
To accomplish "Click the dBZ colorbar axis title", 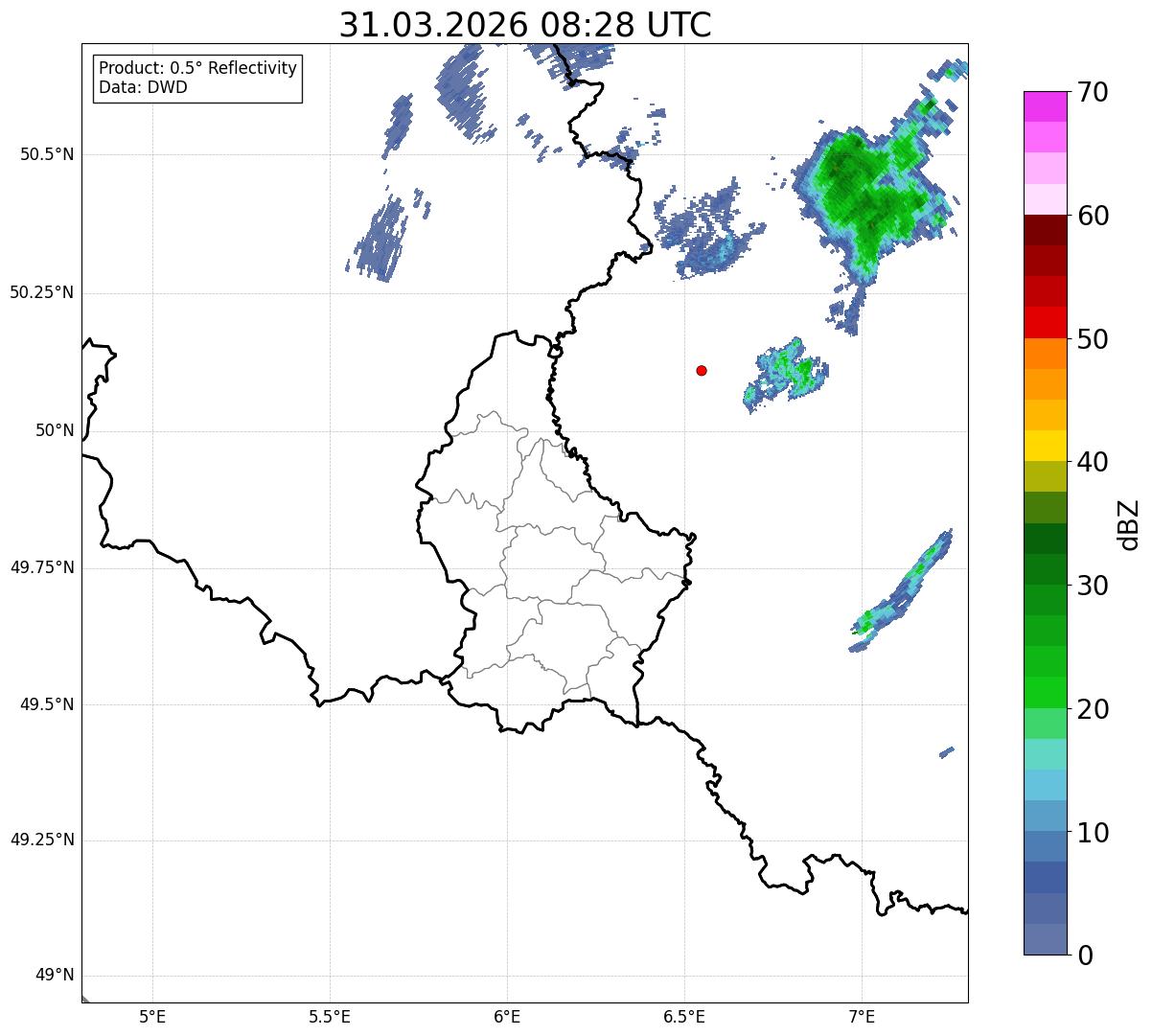I will 1130,524.
